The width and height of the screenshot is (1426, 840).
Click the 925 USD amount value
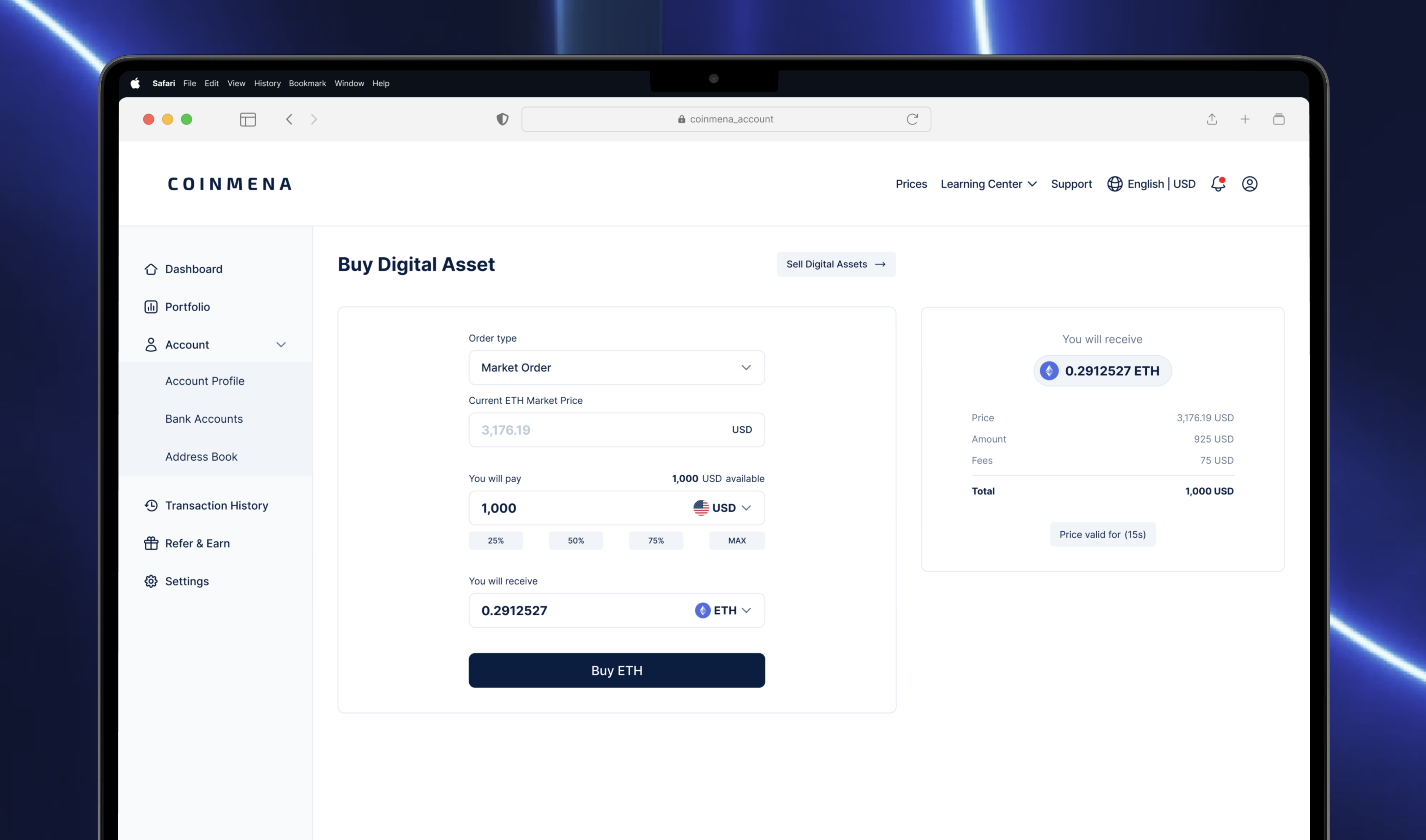1214,439
